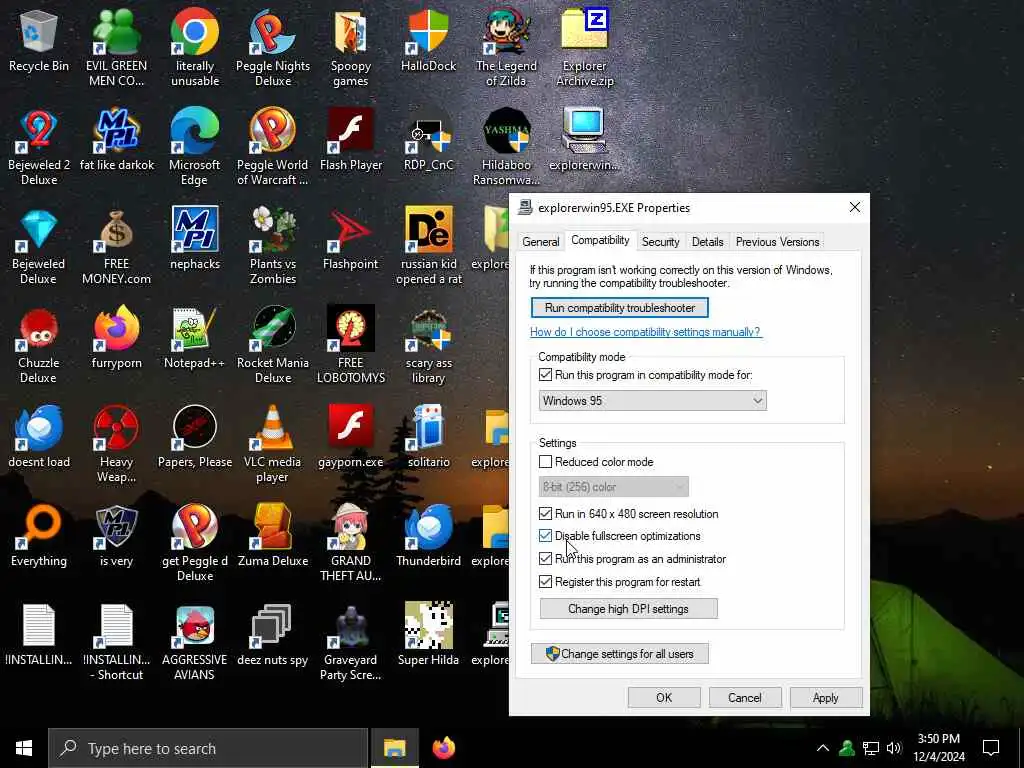Select the Heavy Weap... desktop shortcut

tap(116, 444)
